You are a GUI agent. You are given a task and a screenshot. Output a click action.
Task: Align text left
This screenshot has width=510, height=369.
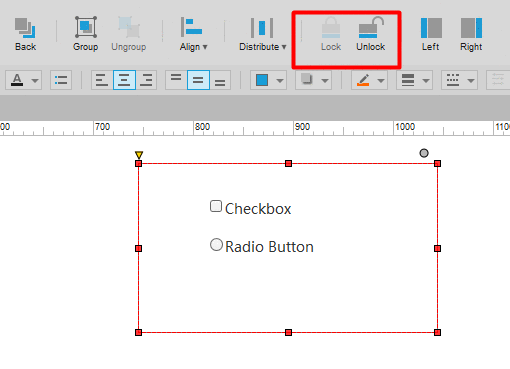point(102,80)
